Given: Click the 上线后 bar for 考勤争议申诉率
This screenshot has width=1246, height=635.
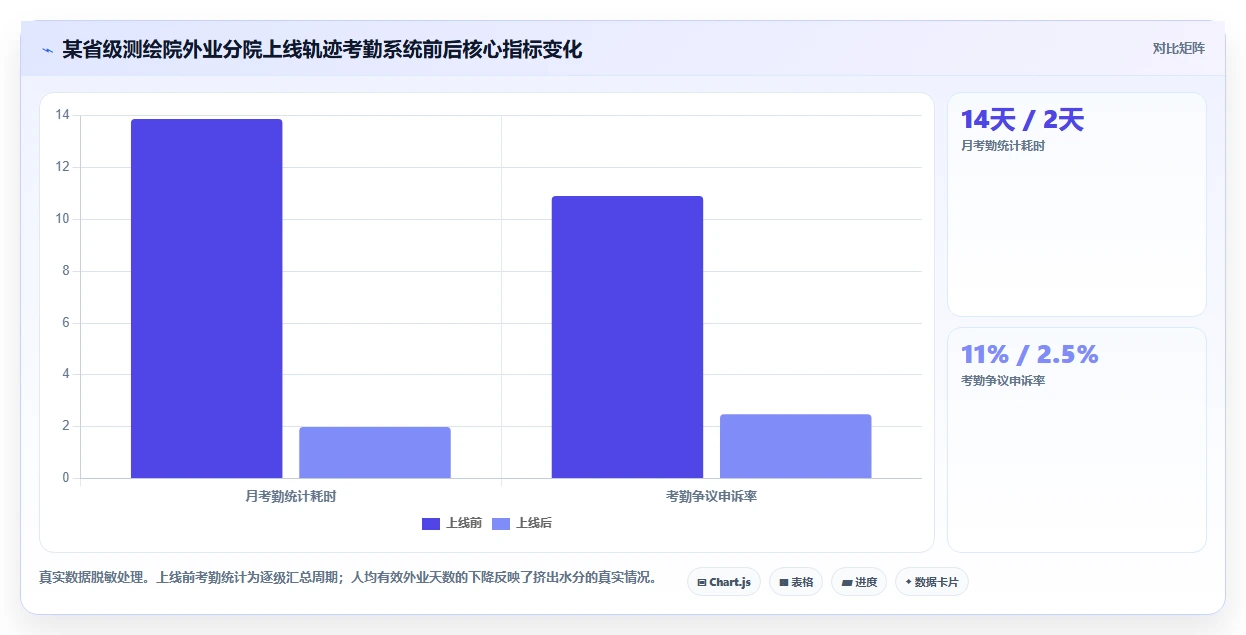Looking at the screenshot, I should [x=796, y=446].
